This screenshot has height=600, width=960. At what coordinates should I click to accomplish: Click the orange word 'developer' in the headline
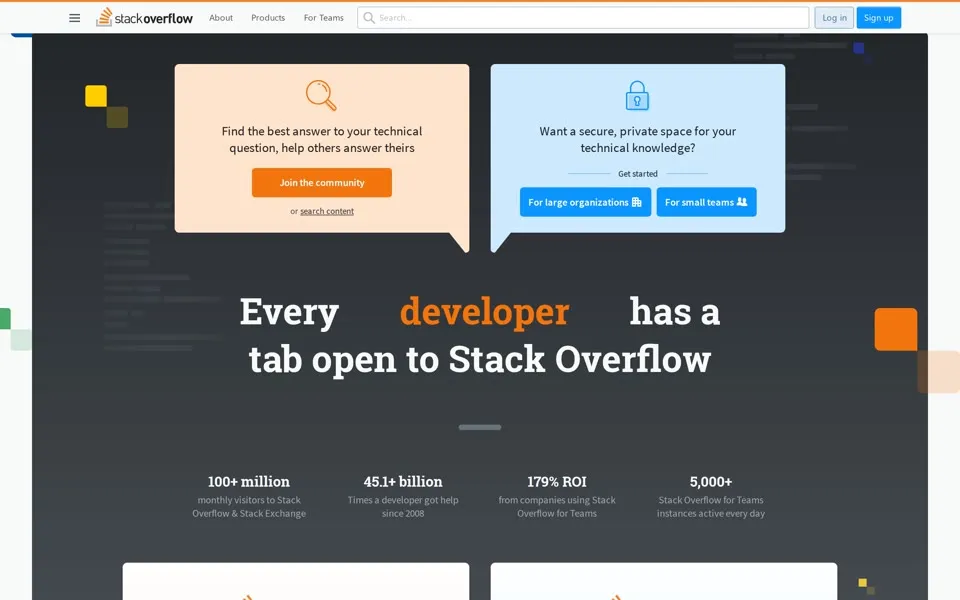tap(484, 312)
